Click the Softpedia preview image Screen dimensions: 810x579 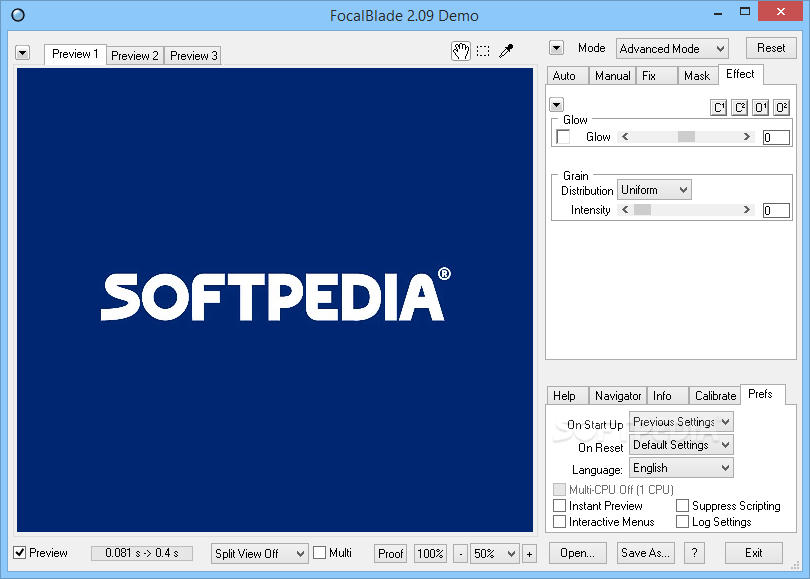(x=275, y=300)
